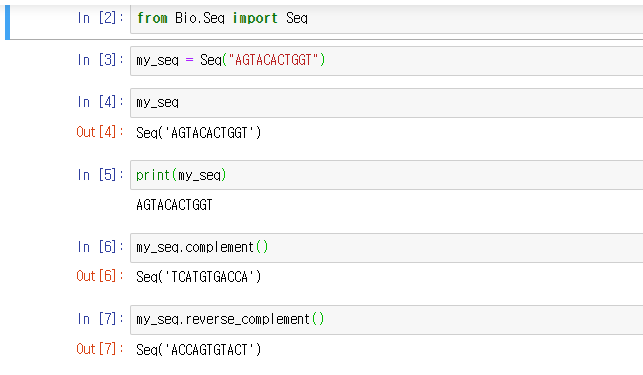Click the Seq('ACCAGTGTACT') reverse complement output
This screenshot has height=375, width=643.
click(198, 350)
